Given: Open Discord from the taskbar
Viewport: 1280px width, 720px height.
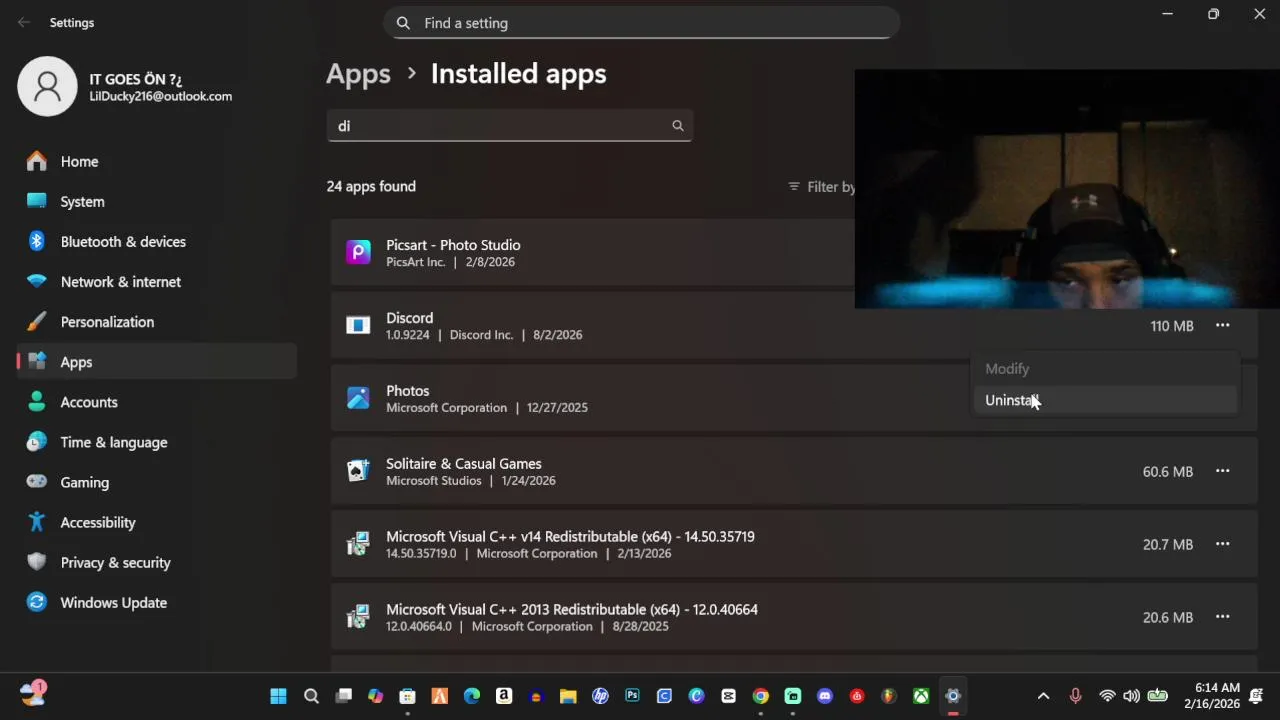Looking at the screenshot, I should [x=825, y=696].
